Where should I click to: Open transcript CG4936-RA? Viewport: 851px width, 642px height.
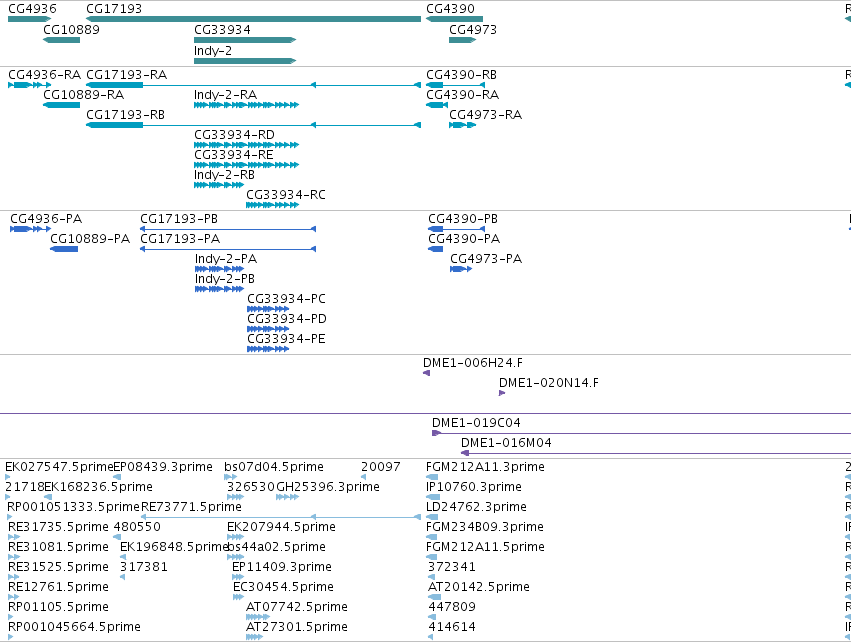coord(45,74)
